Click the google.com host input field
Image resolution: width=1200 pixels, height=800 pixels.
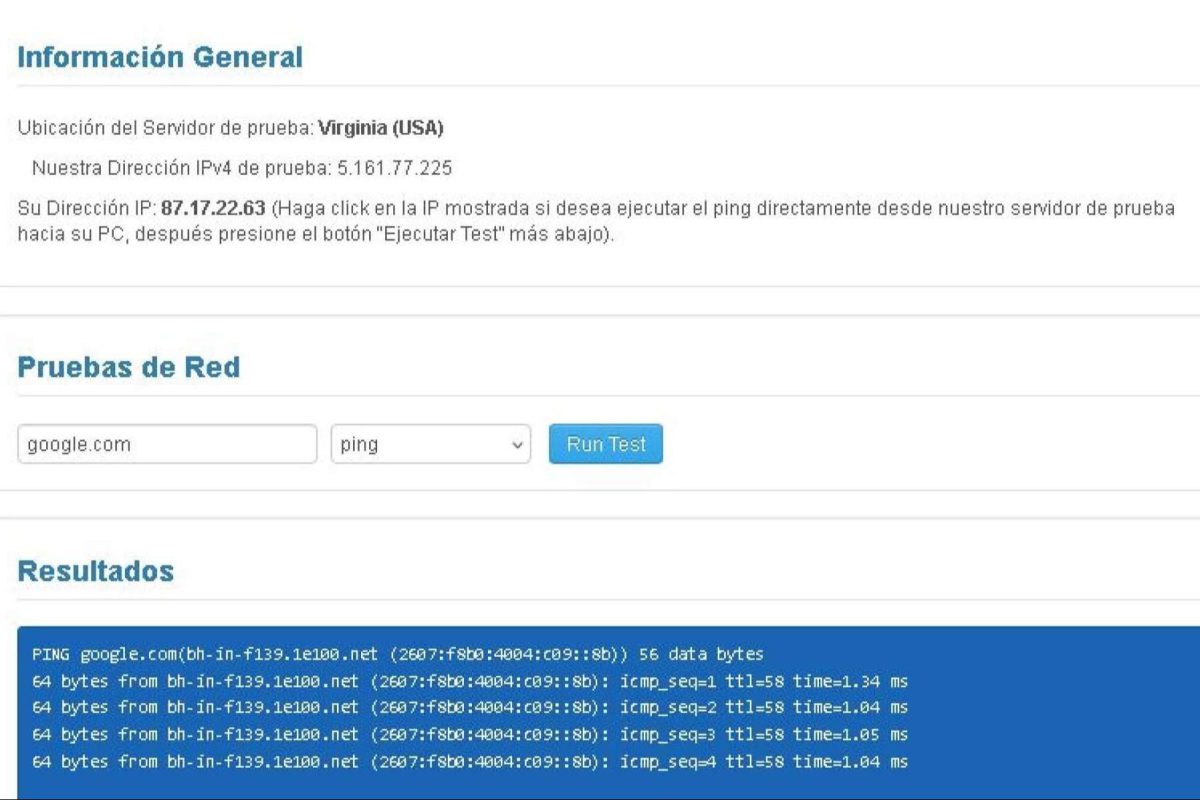point(167,444)
